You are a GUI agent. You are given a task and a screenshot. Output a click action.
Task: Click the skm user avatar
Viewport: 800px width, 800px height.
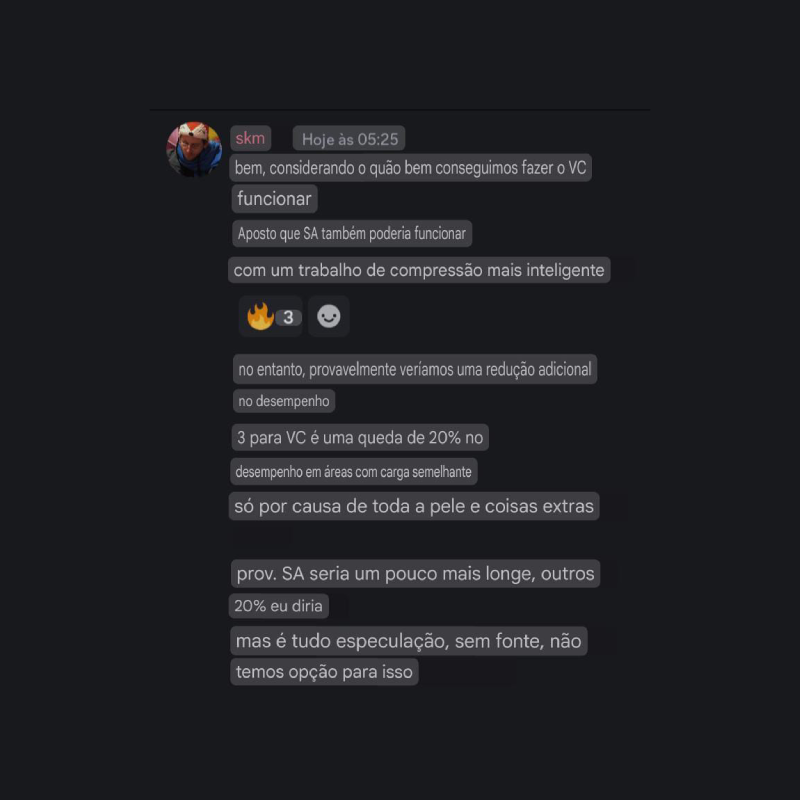(x=194, y=149)
